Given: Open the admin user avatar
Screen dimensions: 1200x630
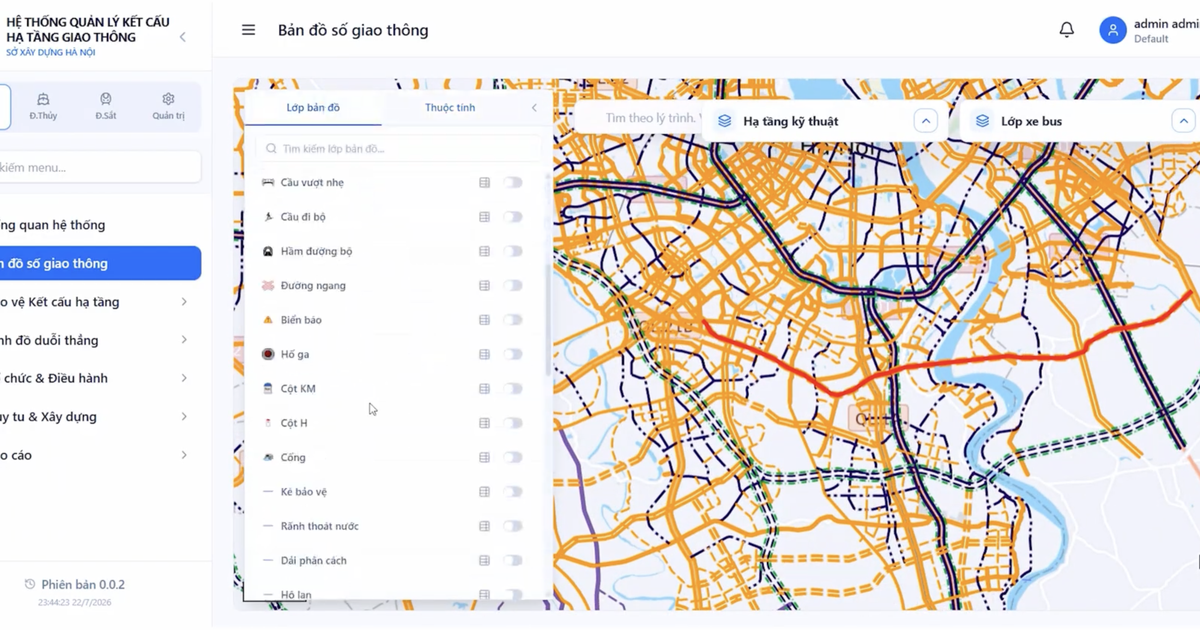Looking at the screenshot, I should pos(1113,30).
